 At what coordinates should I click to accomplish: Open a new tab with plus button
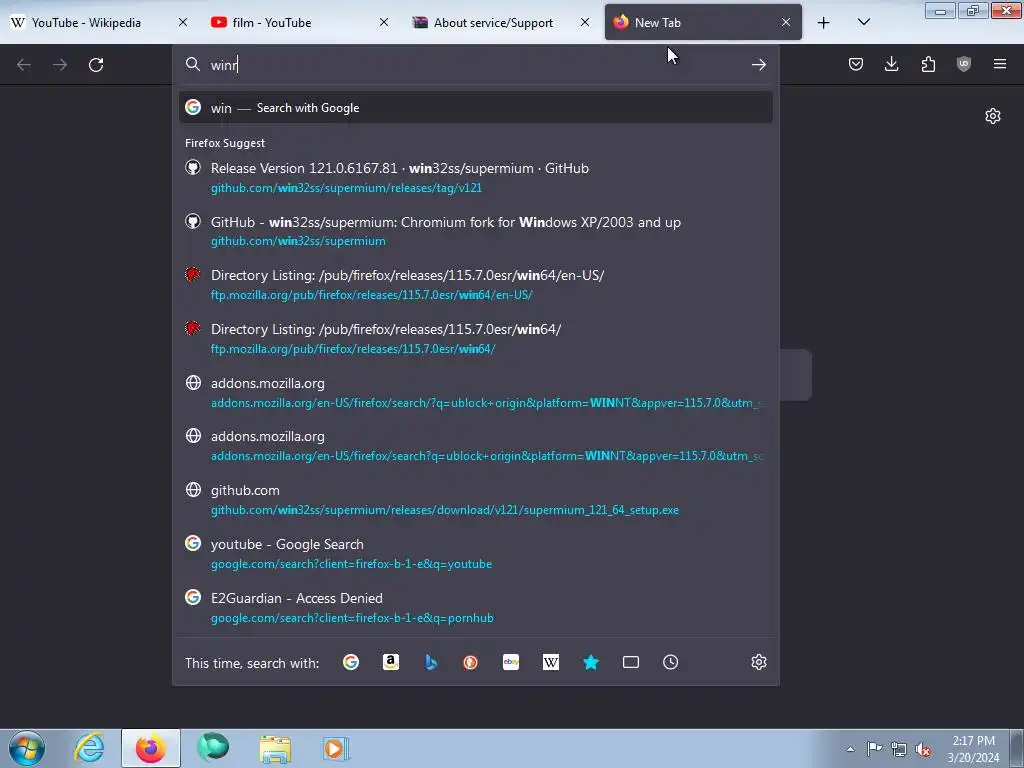click(x=824, y=23)
